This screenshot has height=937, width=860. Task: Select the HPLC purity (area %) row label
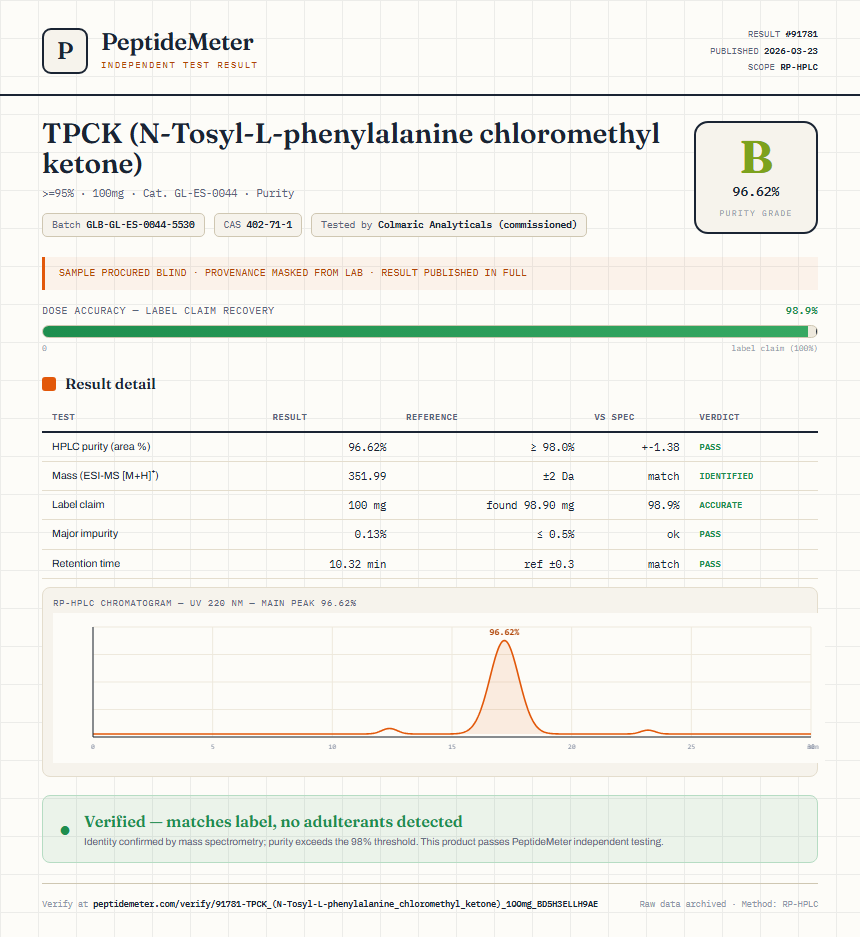point(101,446)
